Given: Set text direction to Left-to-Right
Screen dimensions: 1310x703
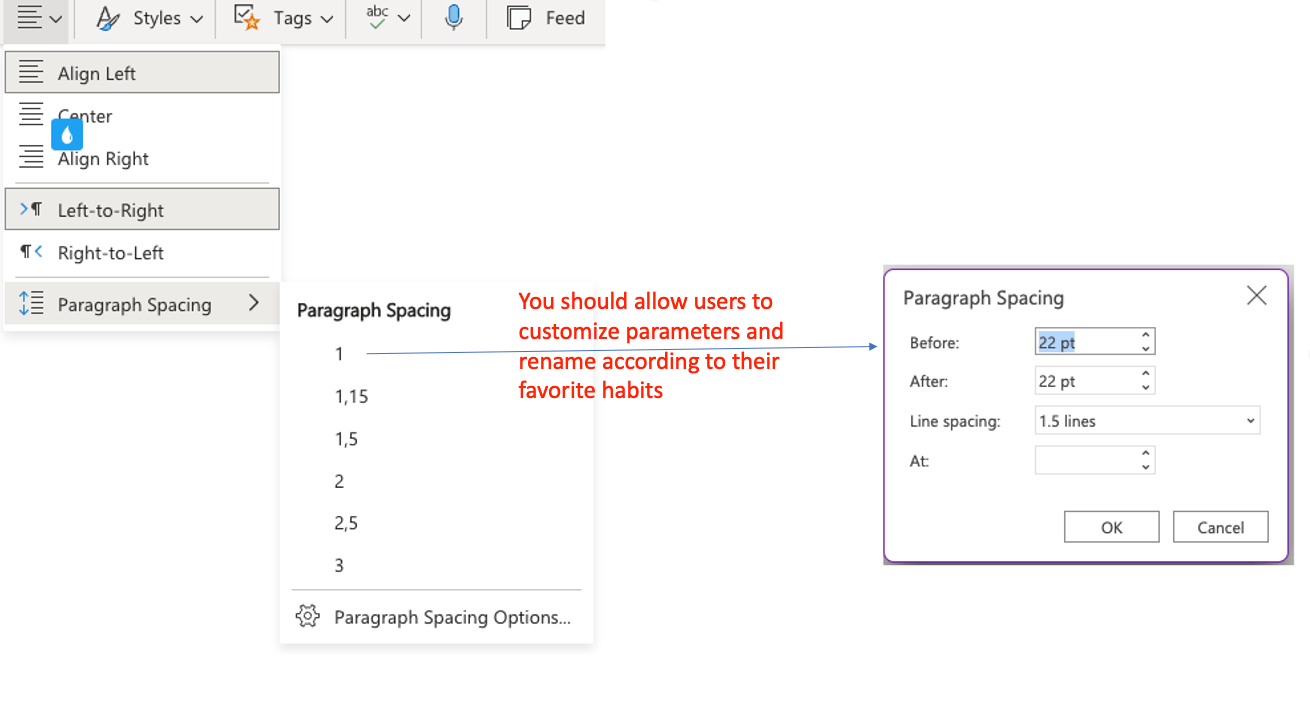Looking at the screenshot, I should coord(142,210).
